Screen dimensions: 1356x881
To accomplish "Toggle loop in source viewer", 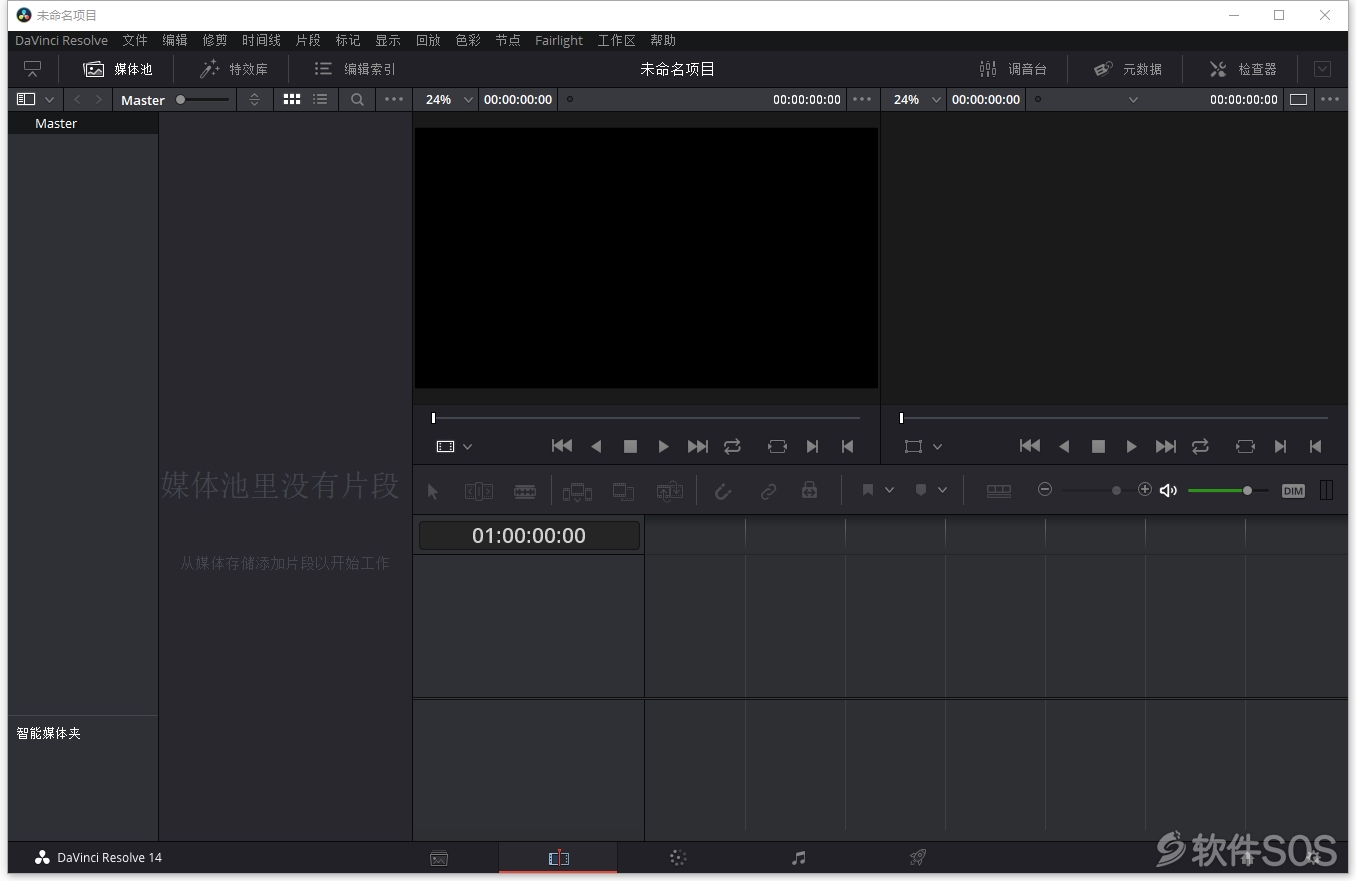I will tap(732, 446).
